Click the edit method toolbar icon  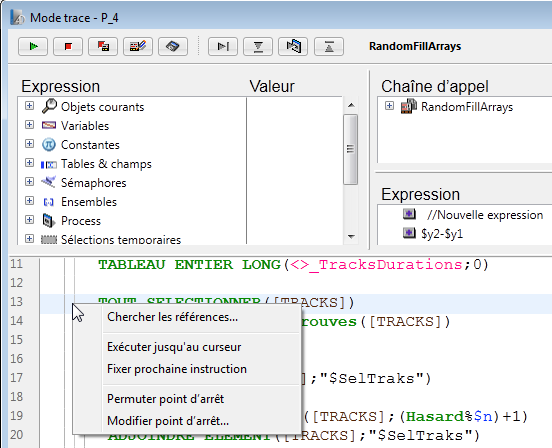click(x=138, y=46)
